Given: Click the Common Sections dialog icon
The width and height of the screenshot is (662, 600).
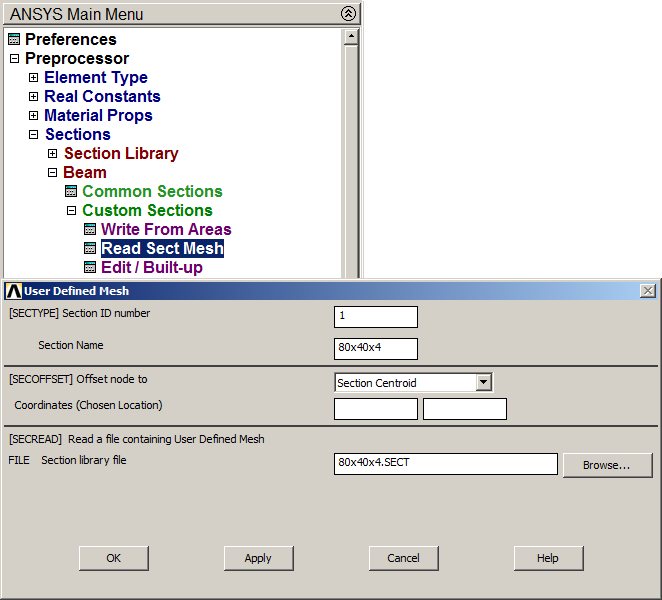Looking at the screenshot, I should point(72,192).
